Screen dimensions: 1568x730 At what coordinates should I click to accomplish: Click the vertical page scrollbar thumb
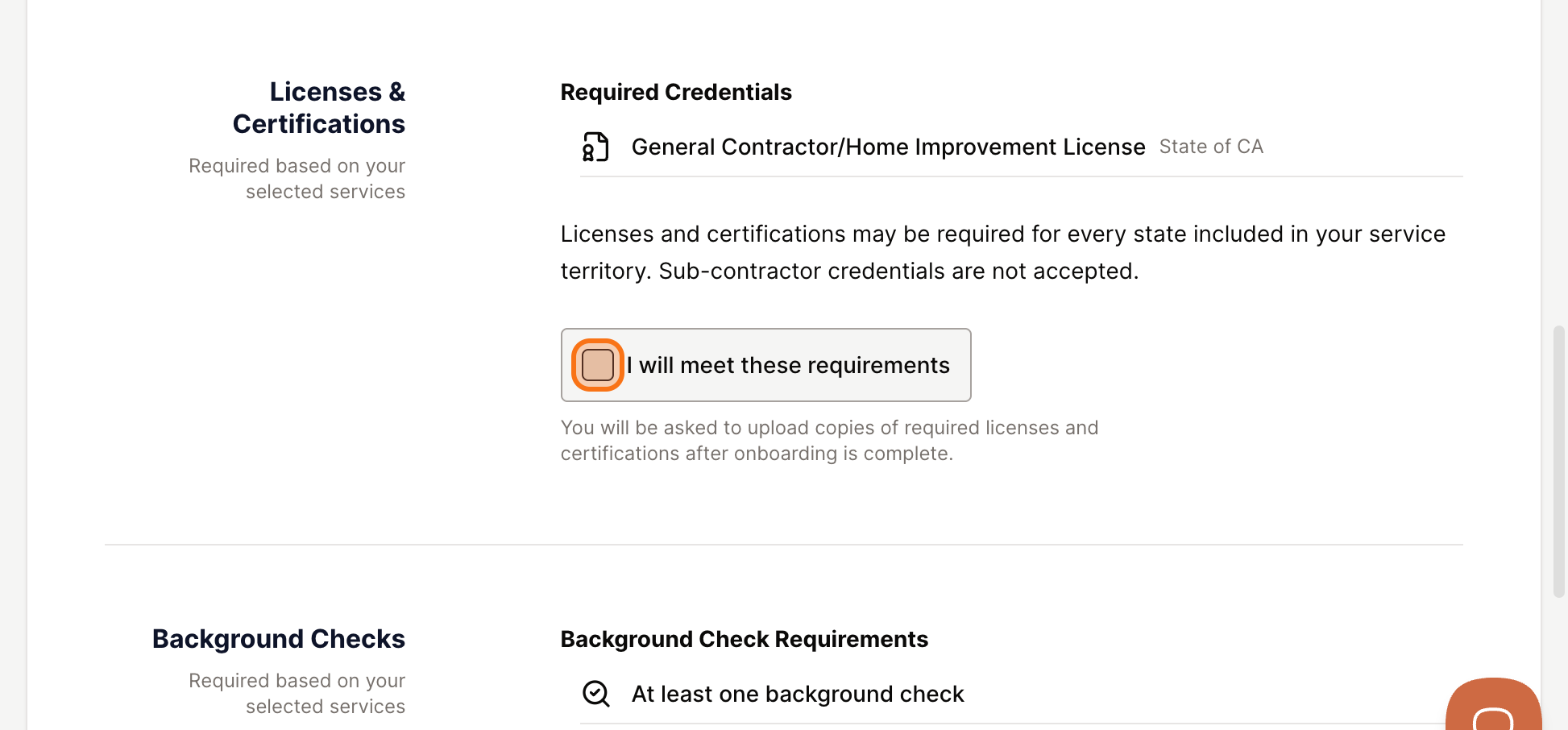(x=1559, y=461)
